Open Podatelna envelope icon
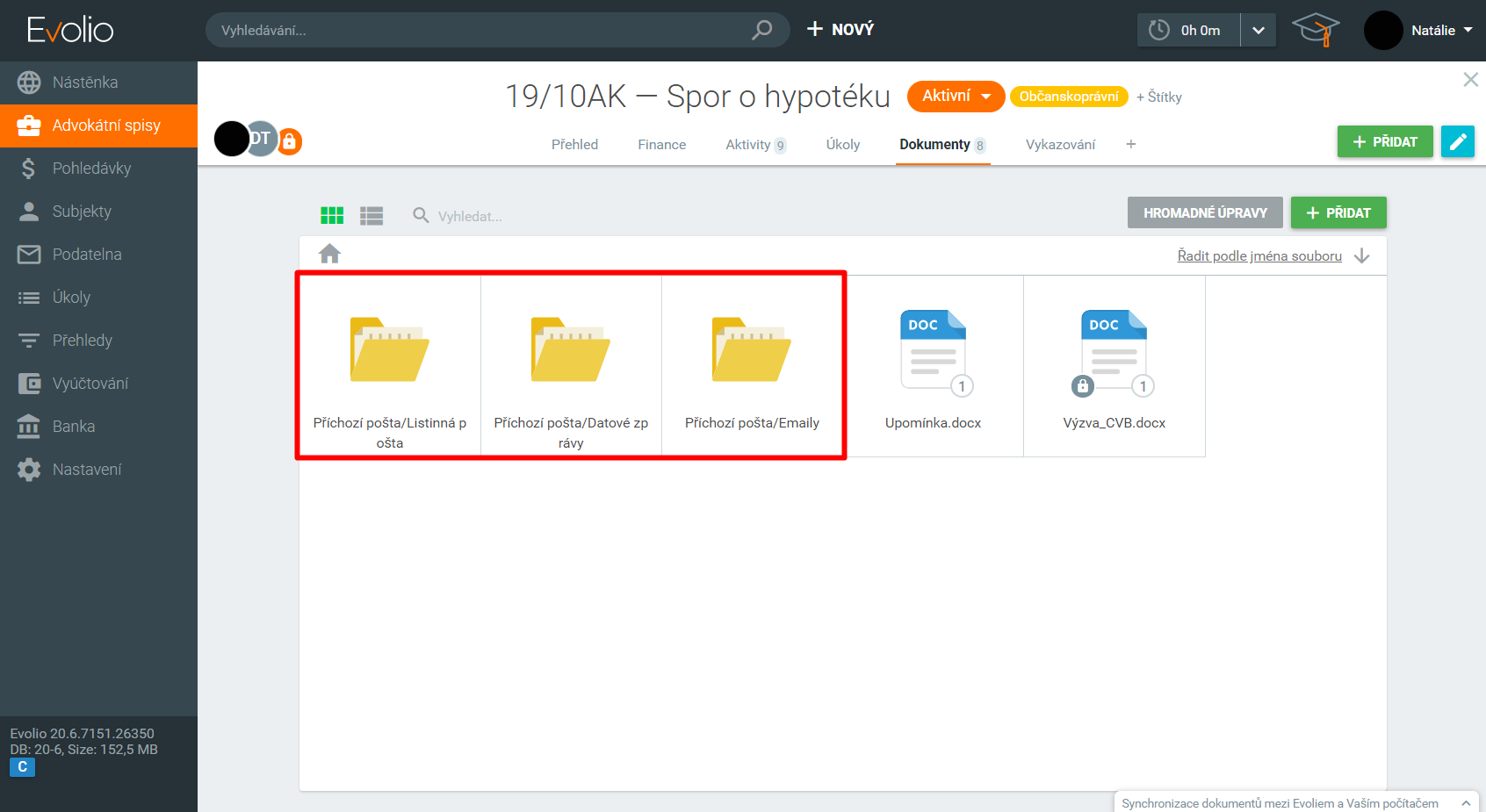Image resolution: width=1486 pixels, height=812 pixels. click(29, 255)
